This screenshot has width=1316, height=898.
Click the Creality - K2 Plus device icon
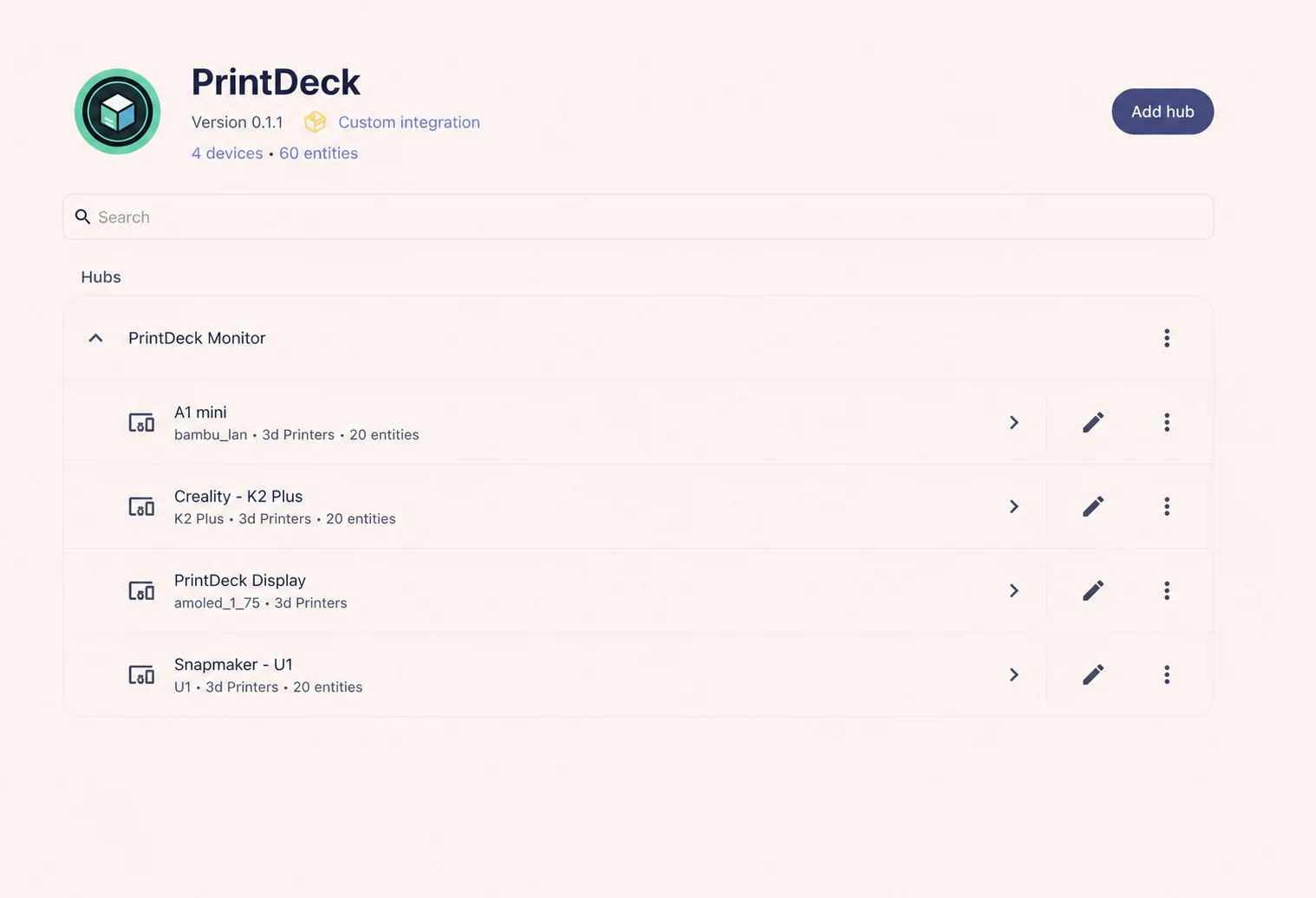[x=141, y=507]
